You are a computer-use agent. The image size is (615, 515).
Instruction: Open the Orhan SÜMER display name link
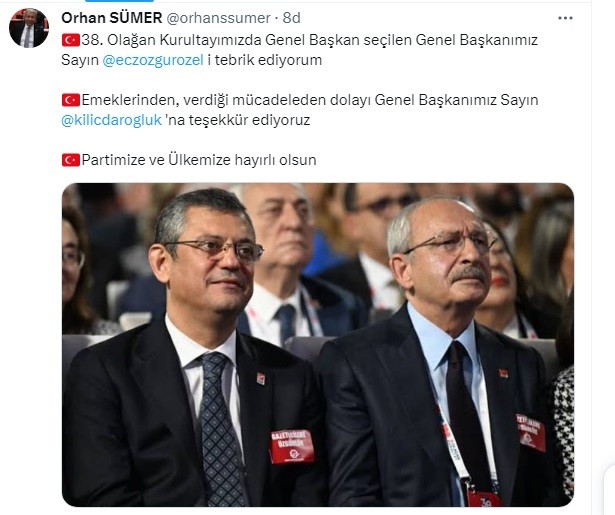point(112,18)
